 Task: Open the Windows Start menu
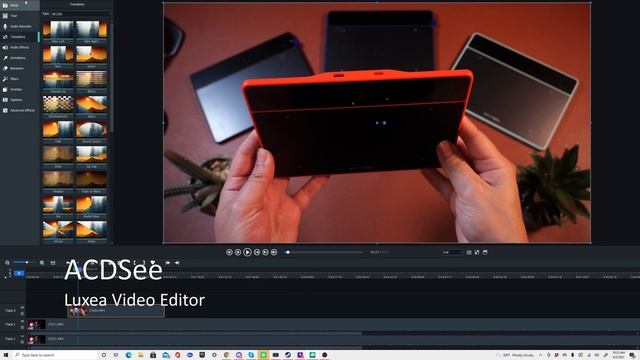pos(6,355)
